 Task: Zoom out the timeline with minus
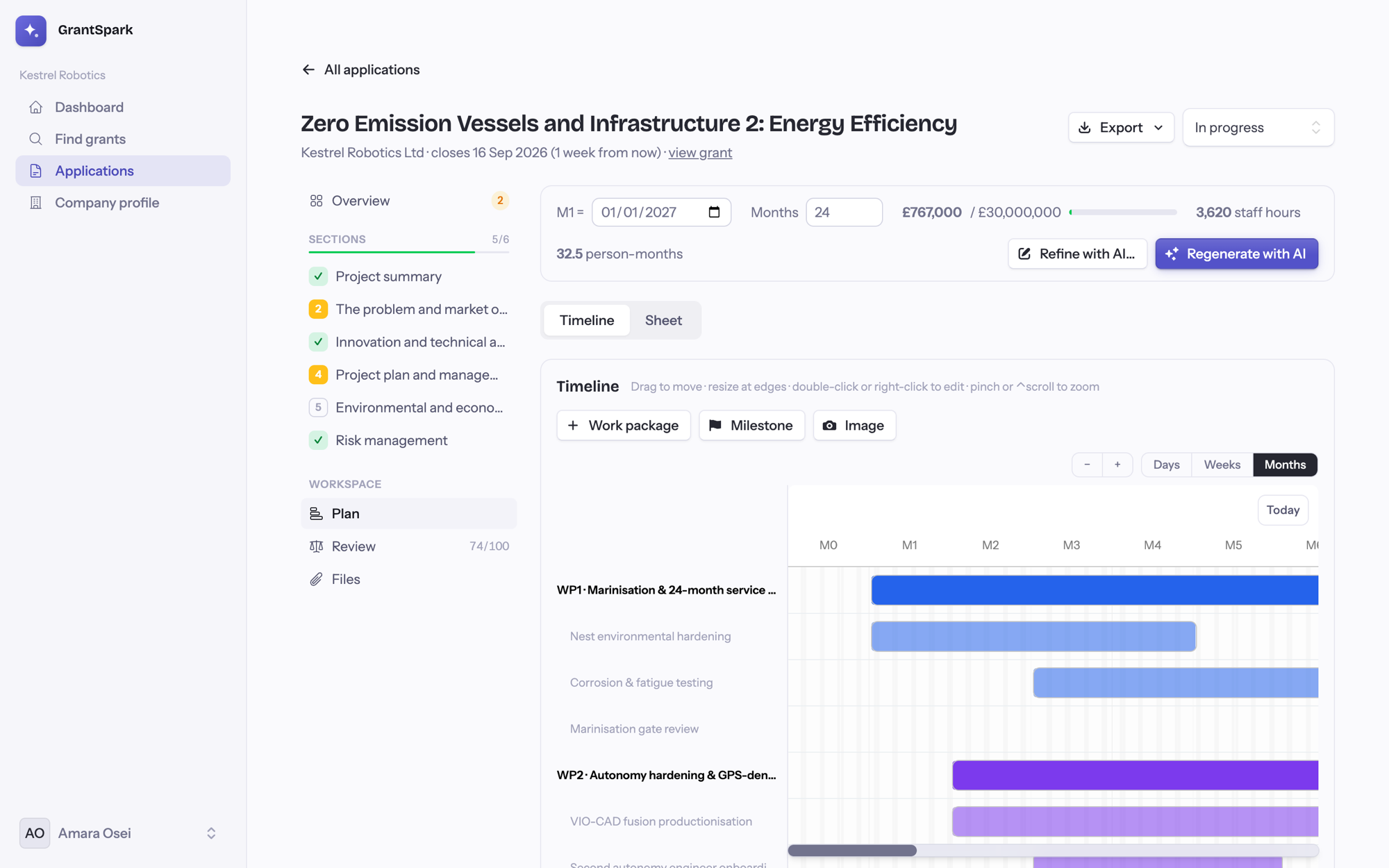pyautogui.click(x=1088, y=465)
